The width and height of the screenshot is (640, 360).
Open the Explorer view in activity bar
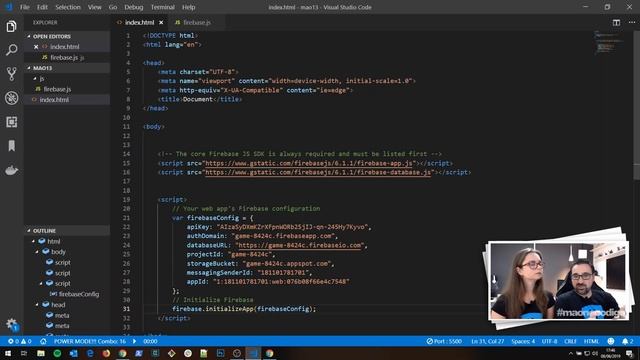pyautogui.click(x=11, y=27)
